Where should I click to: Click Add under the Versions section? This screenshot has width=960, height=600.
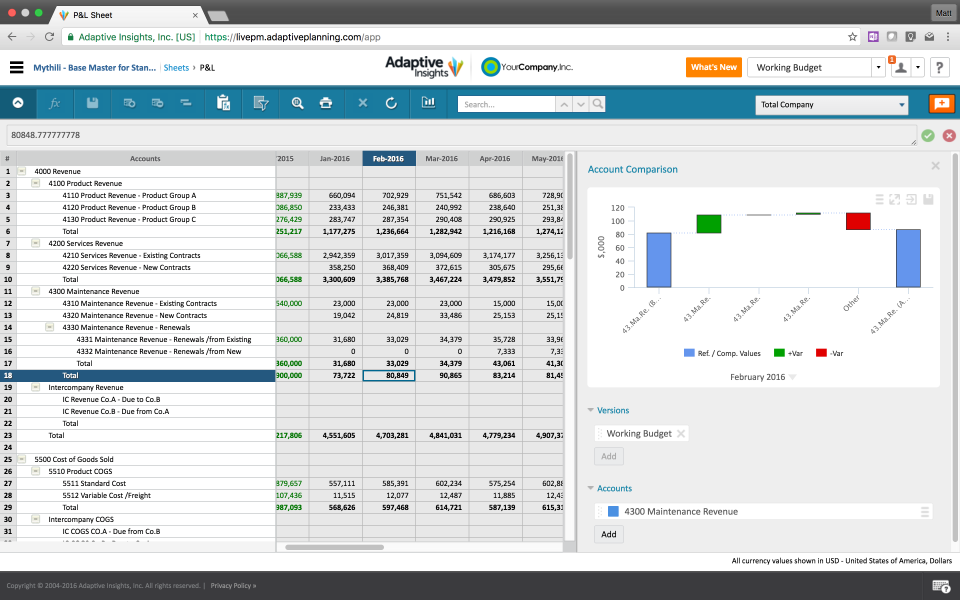tap(608, 456)
